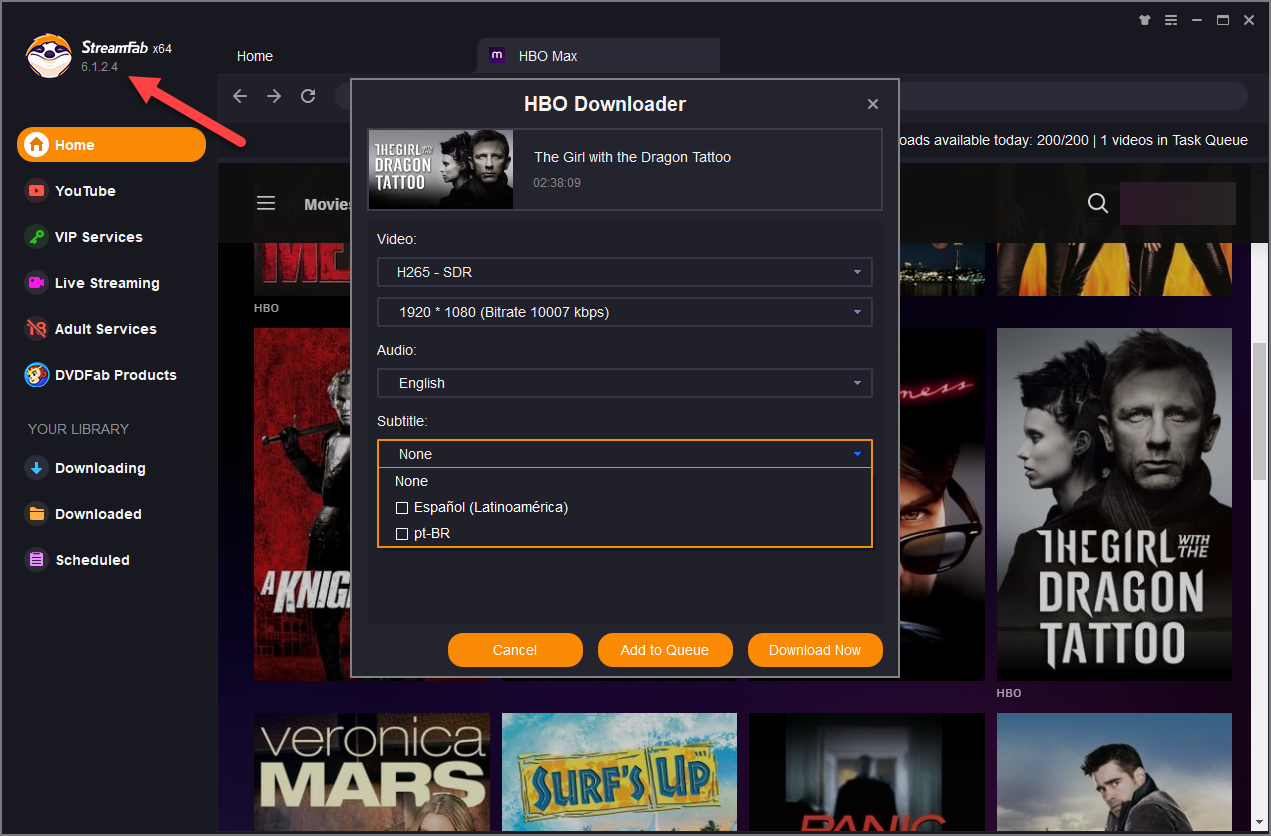Click the Scheduled list icon
Screen dimensions: 1271x836
36,560
